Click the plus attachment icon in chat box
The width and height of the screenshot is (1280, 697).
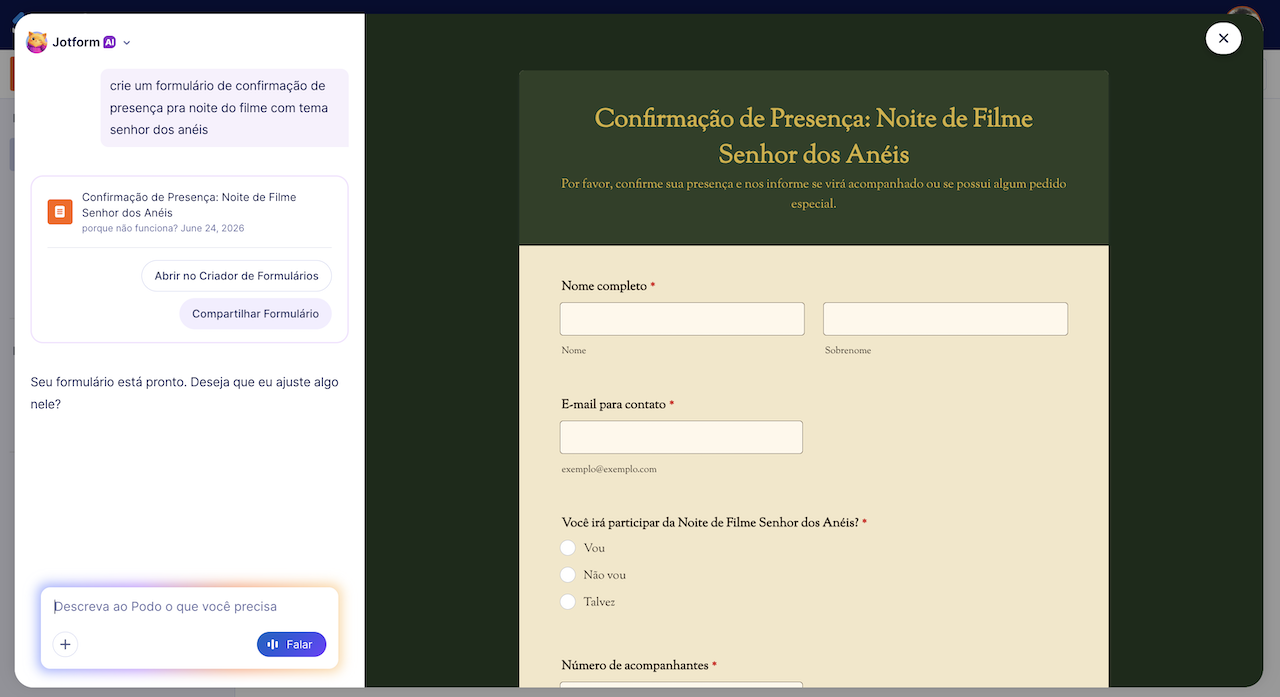pyautogui.click(x=65, y=645)
